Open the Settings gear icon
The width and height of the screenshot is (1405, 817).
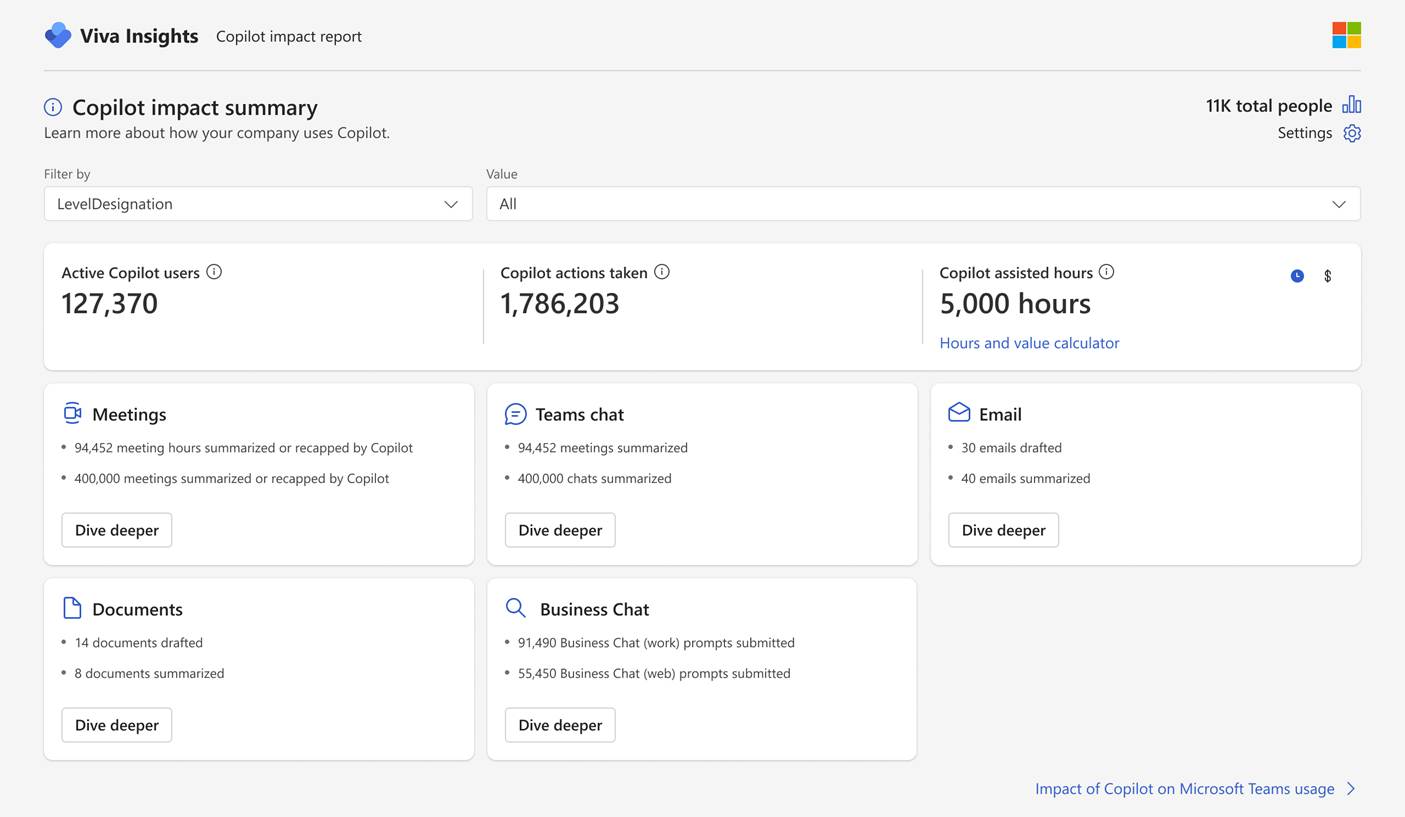pyautogui.click(x=1352, y=133)
